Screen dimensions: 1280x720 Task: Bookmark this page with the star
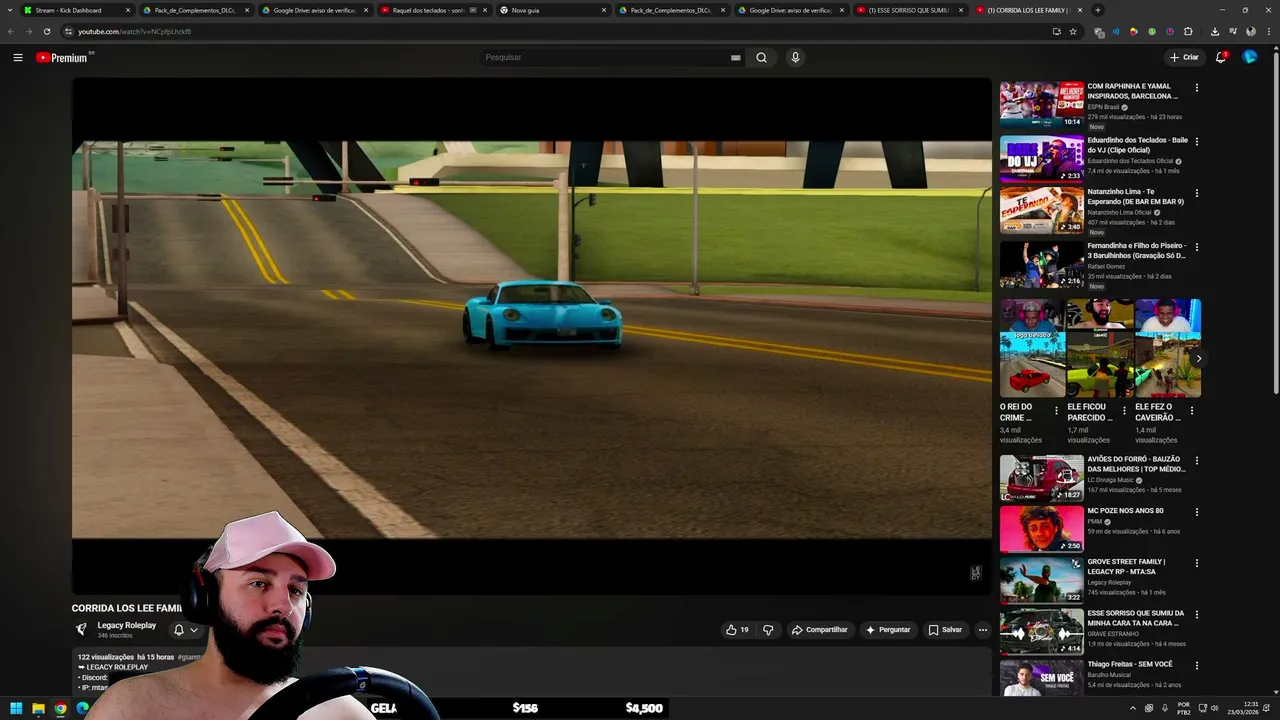(x=1073, y=31)
